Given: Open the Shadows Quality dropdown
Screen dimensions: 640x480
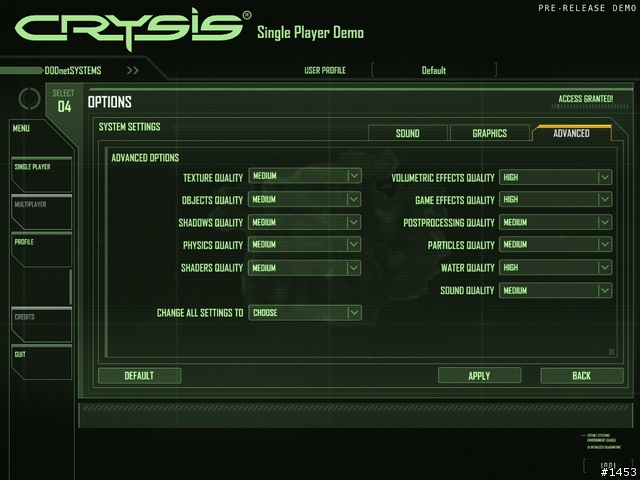Looking at the screenshot, I should pyautogui.click(x=305, y=222).
